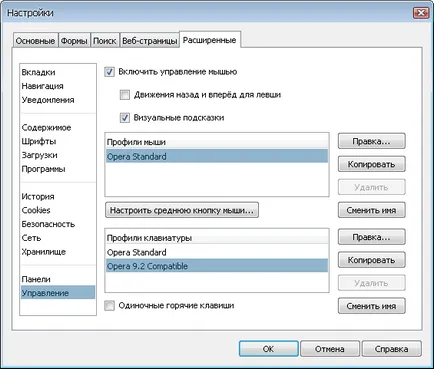Open Навигация section in sidebar
Viewport: 434px width, 369px height.
point(58,86)
